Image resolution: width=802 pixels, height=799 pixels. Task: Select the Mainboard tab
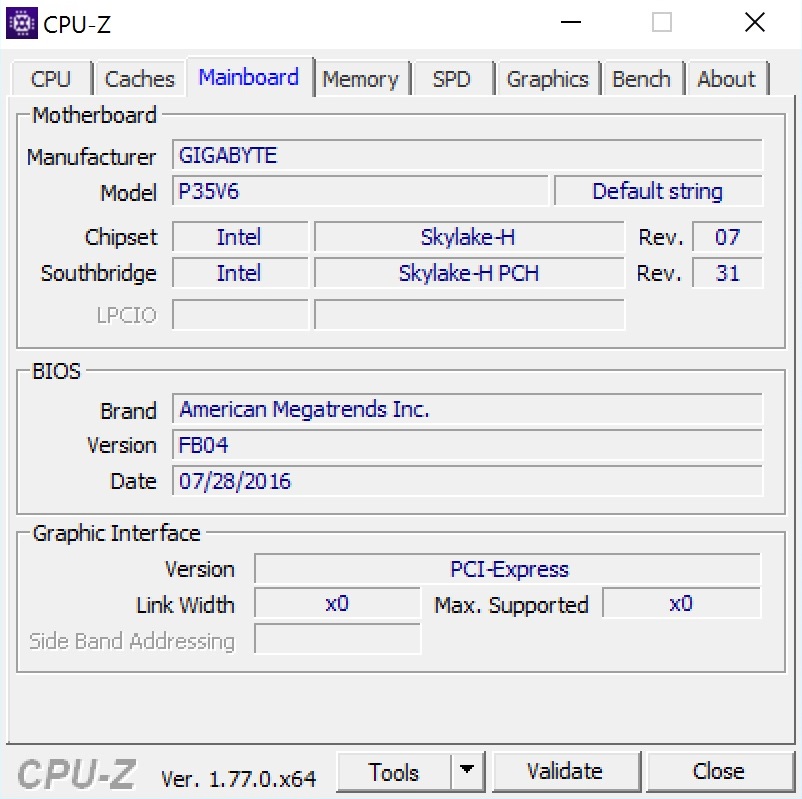[249, 77]
